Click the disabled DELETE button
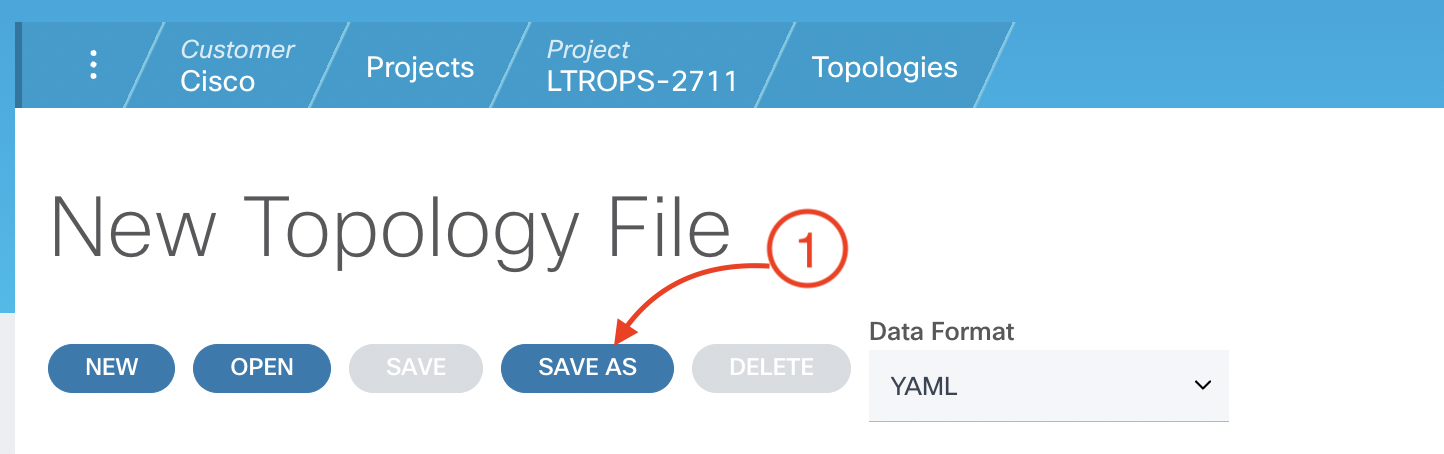1444x454 pixels. click(x=771, y=367)
